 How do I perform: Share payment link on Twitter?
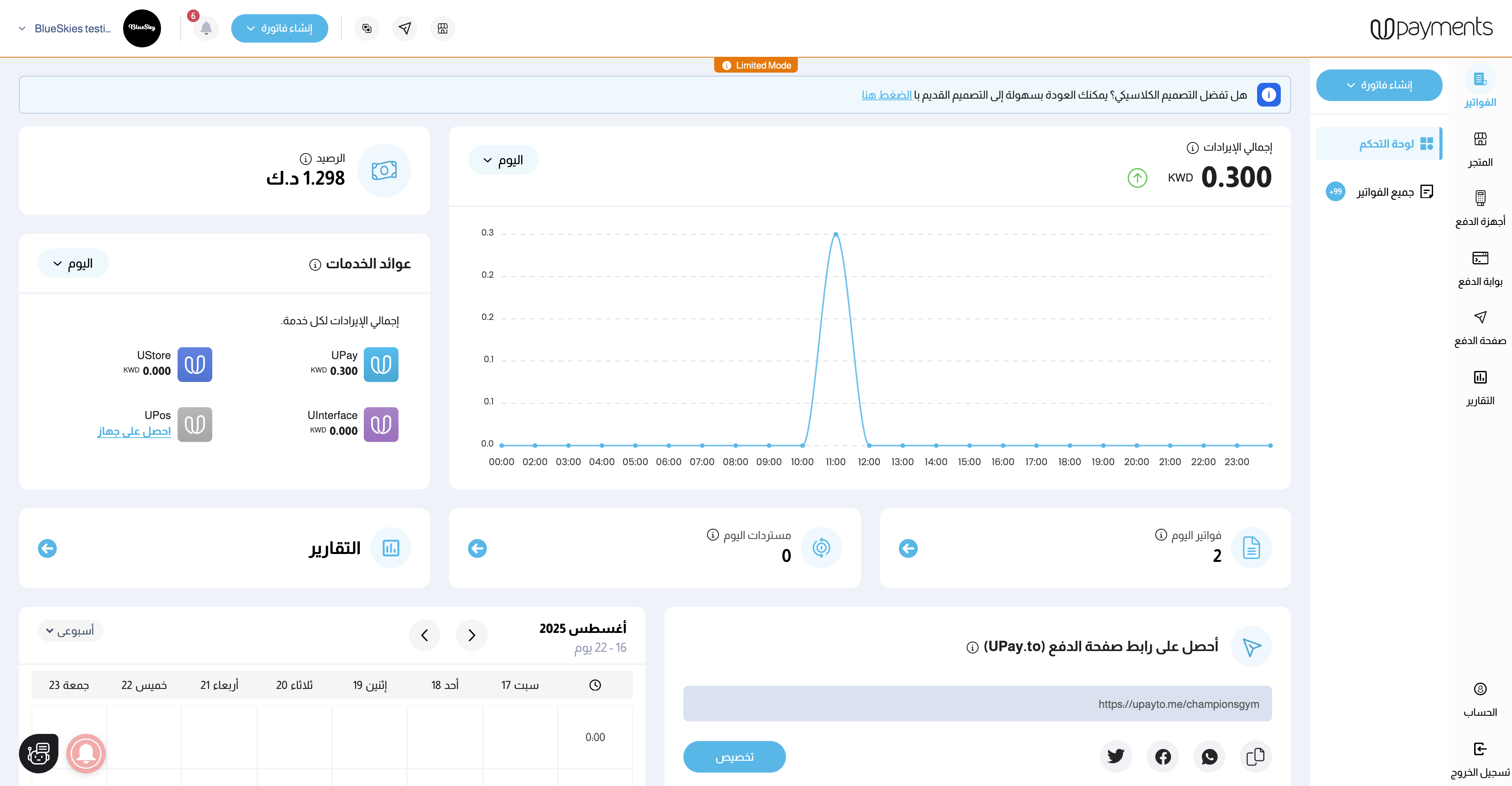point(1116,756)
